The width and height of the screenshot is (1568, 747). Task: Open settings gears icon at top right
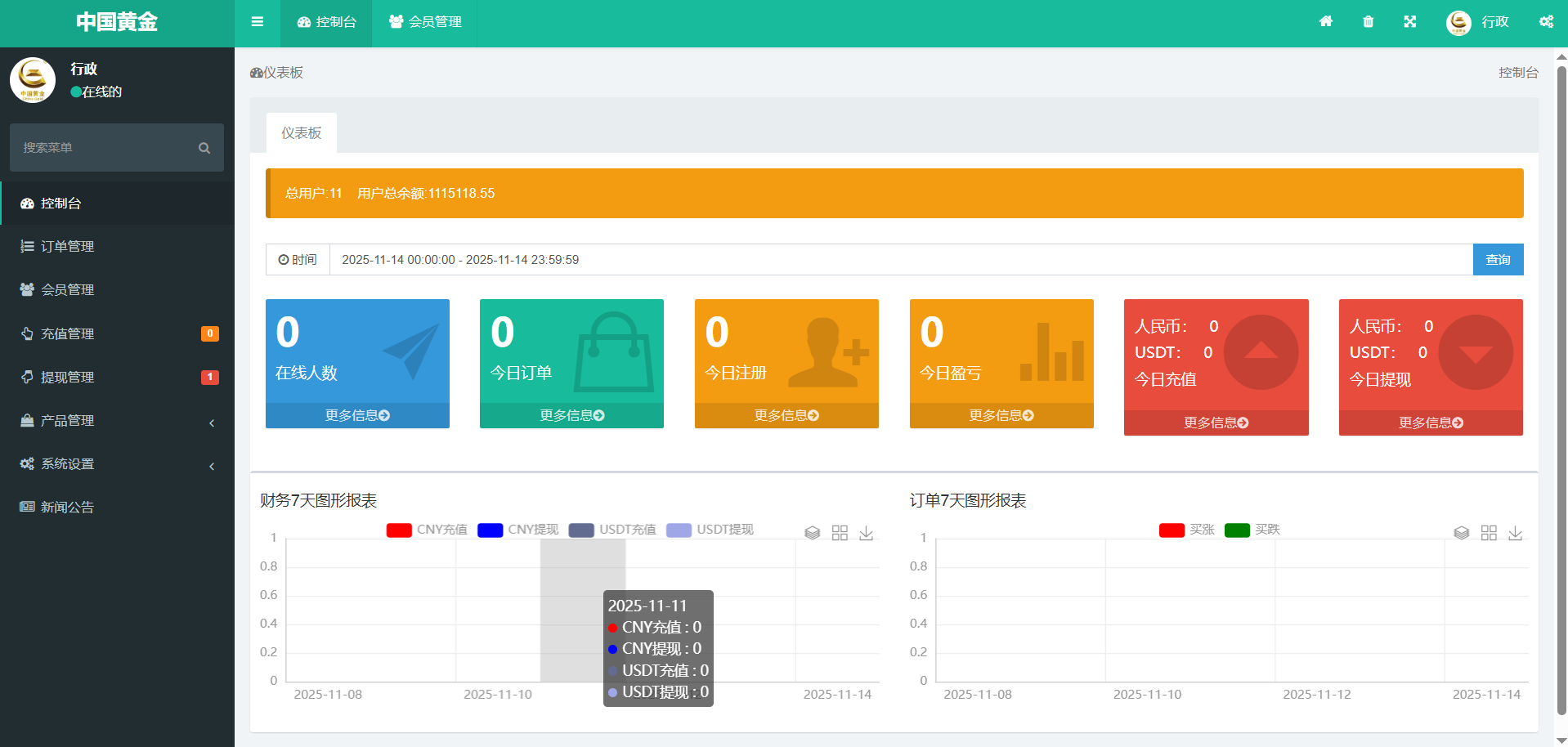point(1546,22)
